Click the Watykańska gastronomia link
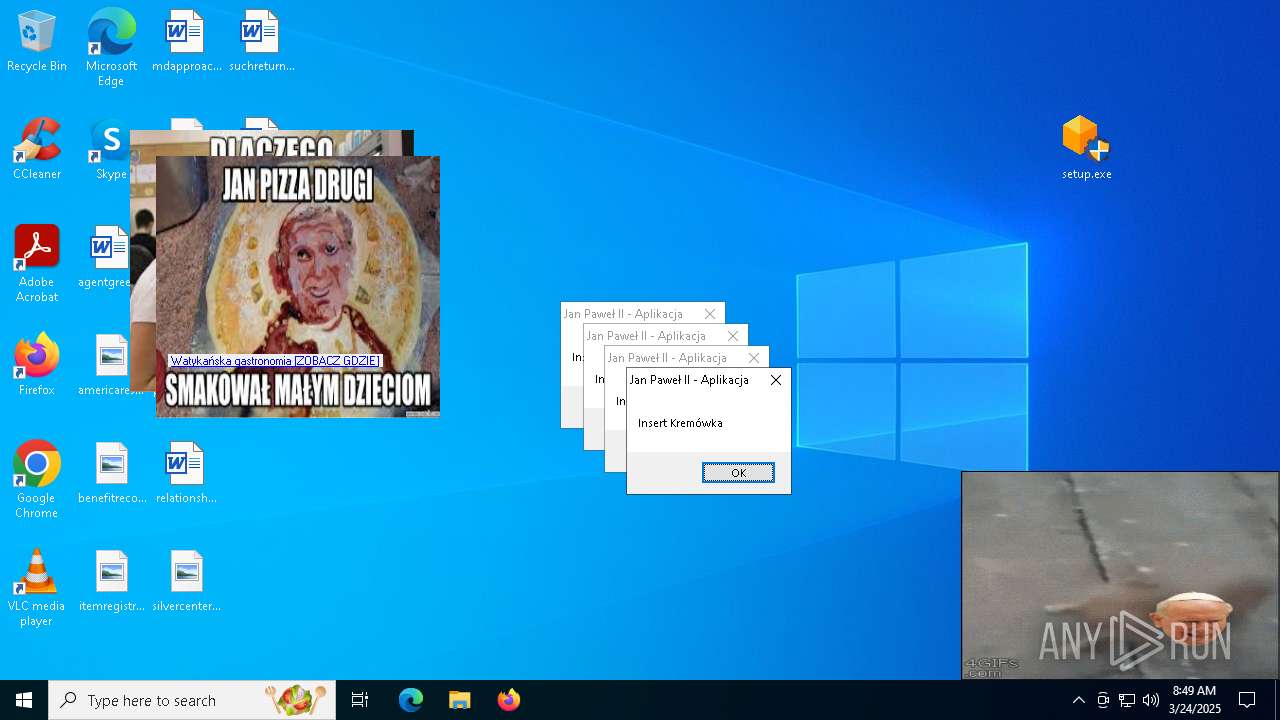 [275, 361]
